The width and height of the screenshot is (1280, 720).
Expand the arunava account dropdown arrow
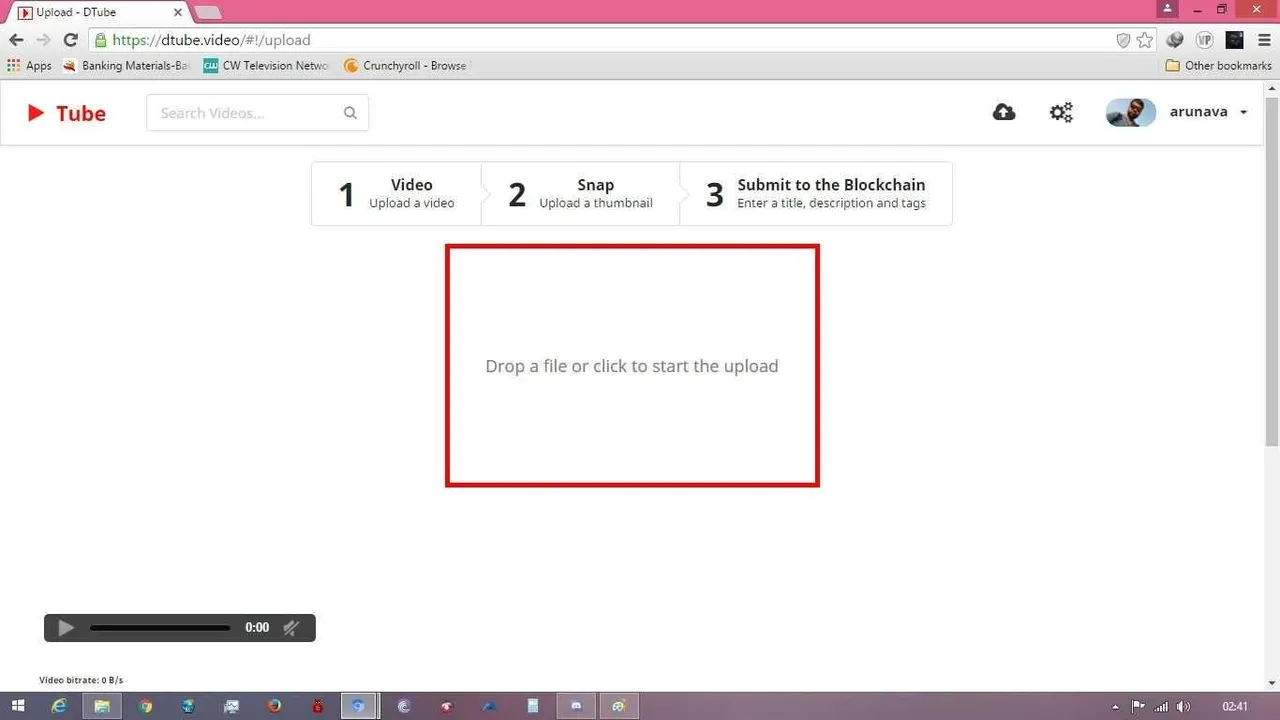(x=1244, y=112)
